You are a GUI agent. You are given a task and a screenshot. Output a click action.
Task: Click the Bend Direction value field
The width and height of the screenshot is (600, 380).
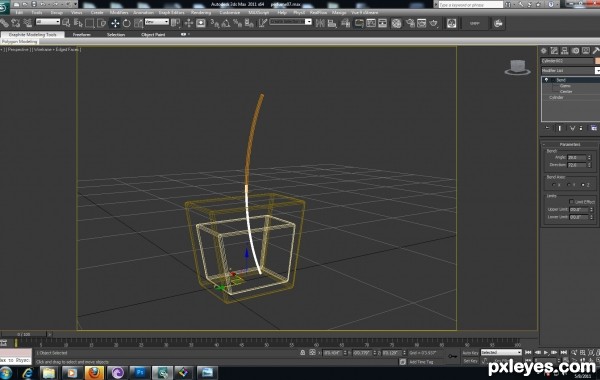(577, 165)
